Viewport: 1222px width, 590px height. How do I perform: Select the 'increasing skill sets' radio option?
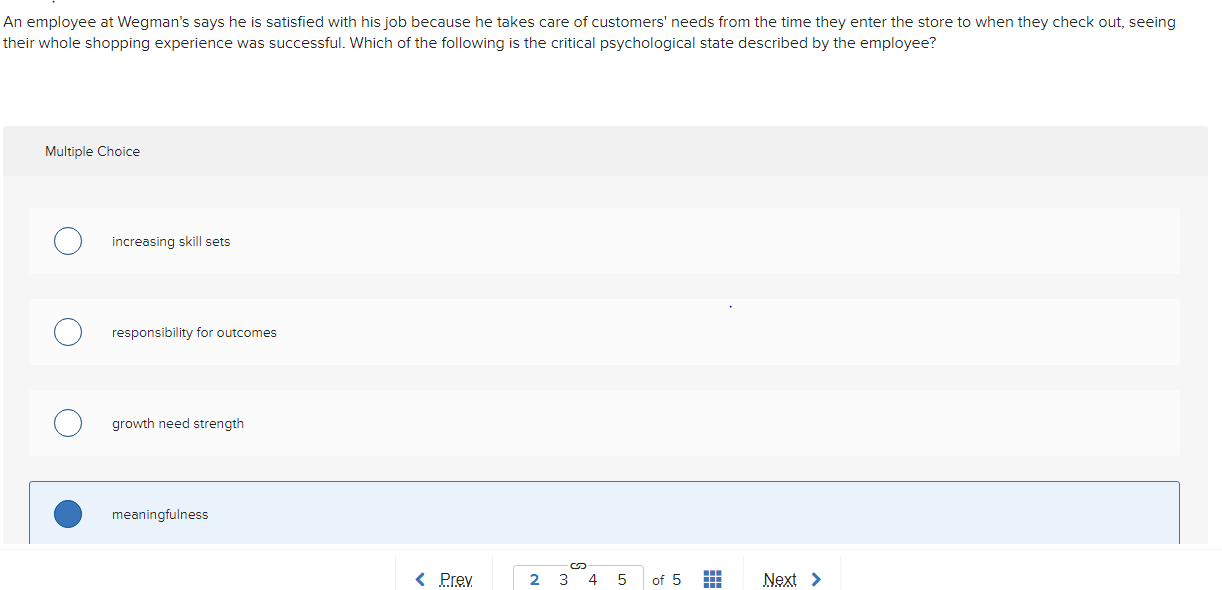tap(68, 241)
